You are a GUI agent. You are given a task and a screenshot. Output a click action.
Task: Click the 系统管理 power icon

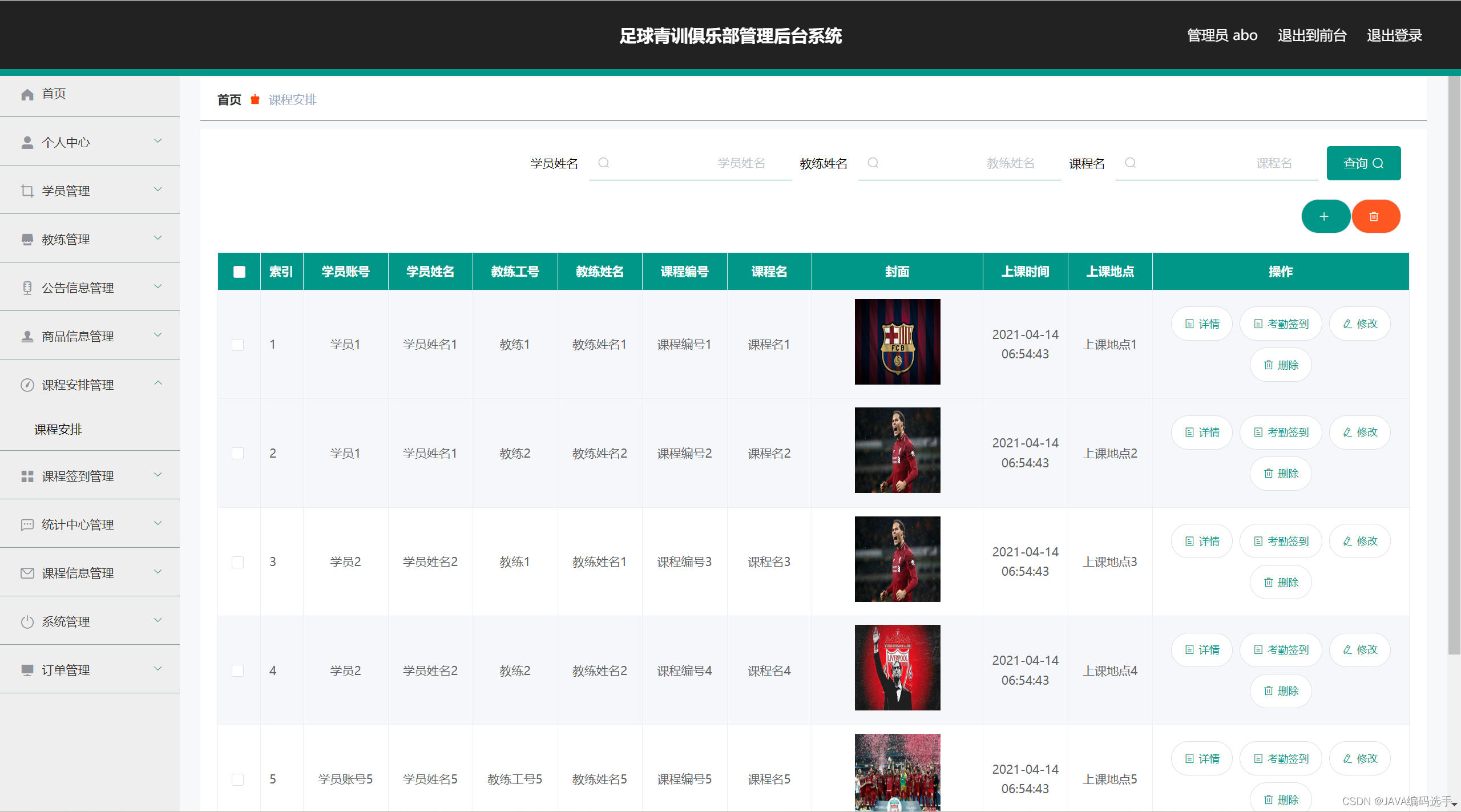point(27,621)
